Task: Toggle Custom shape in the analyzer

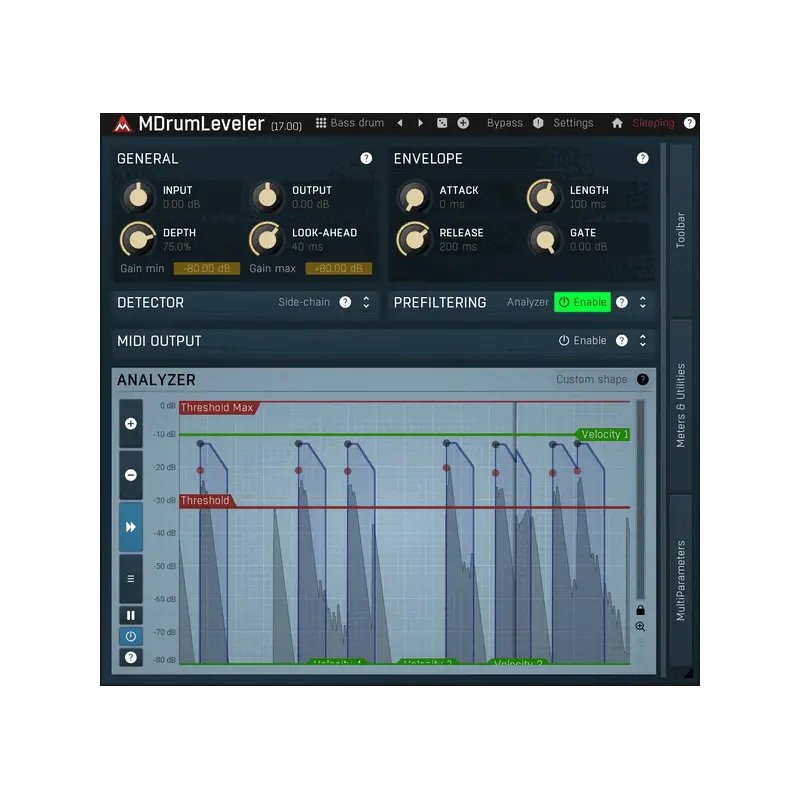Action: click(x=591, y=379)
